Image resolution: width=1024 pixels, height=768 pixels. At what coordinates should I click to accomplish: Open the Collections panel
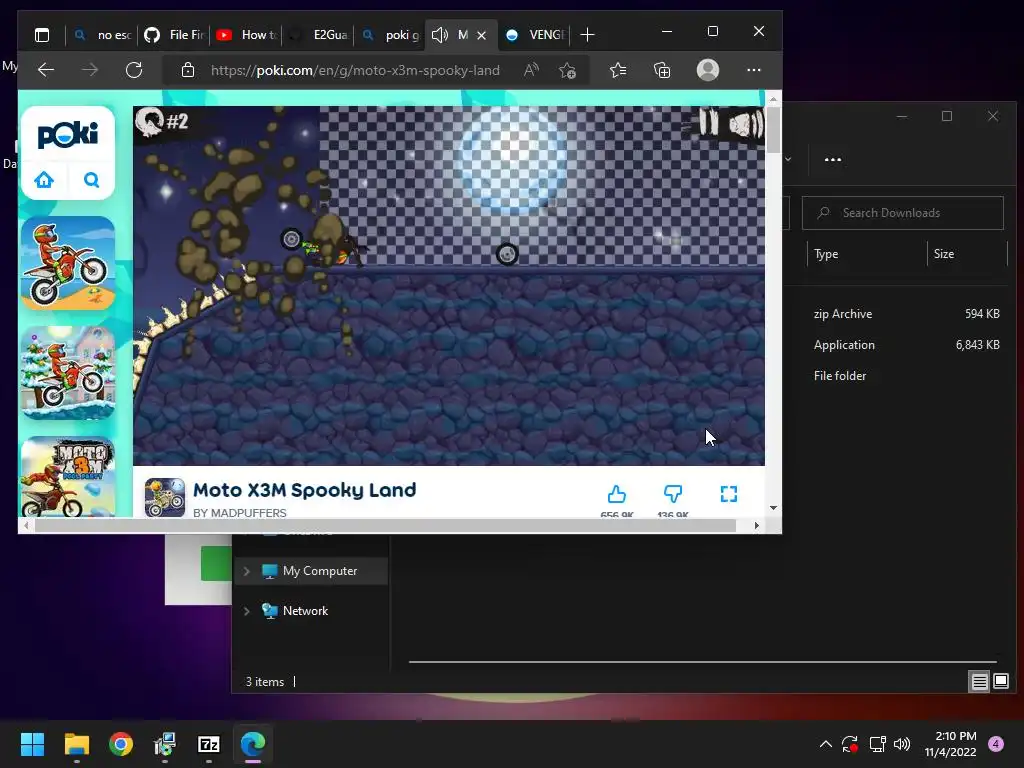pyautogui.click(x=662, y=70)
